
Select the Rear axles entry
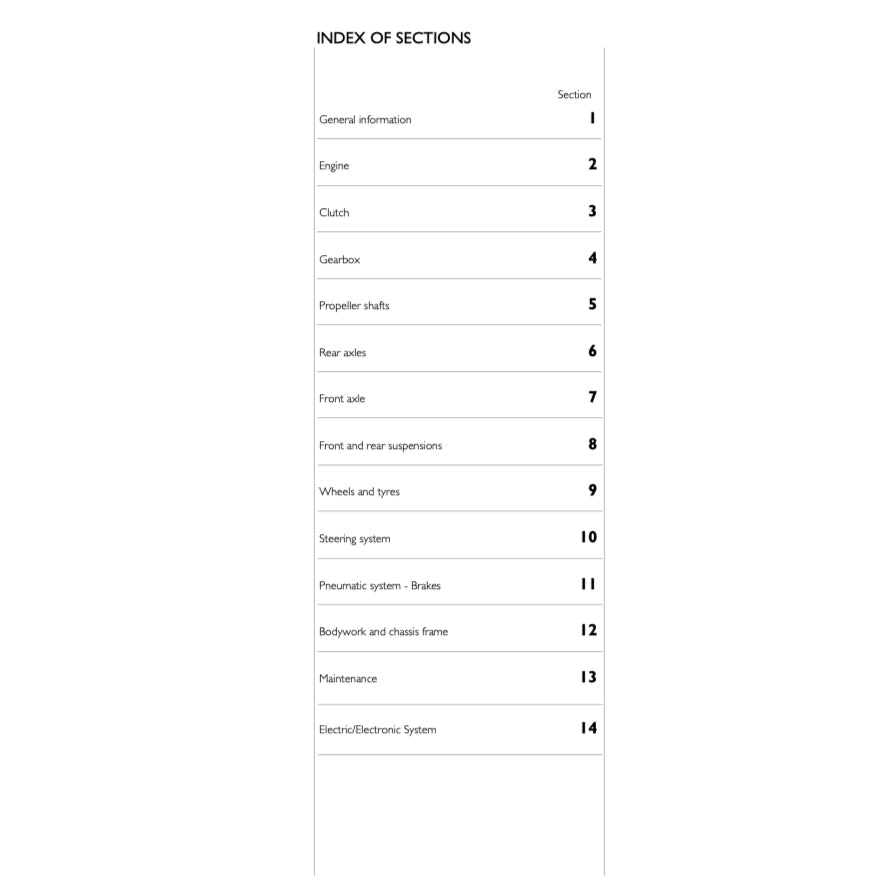click(x=342, y=353)
